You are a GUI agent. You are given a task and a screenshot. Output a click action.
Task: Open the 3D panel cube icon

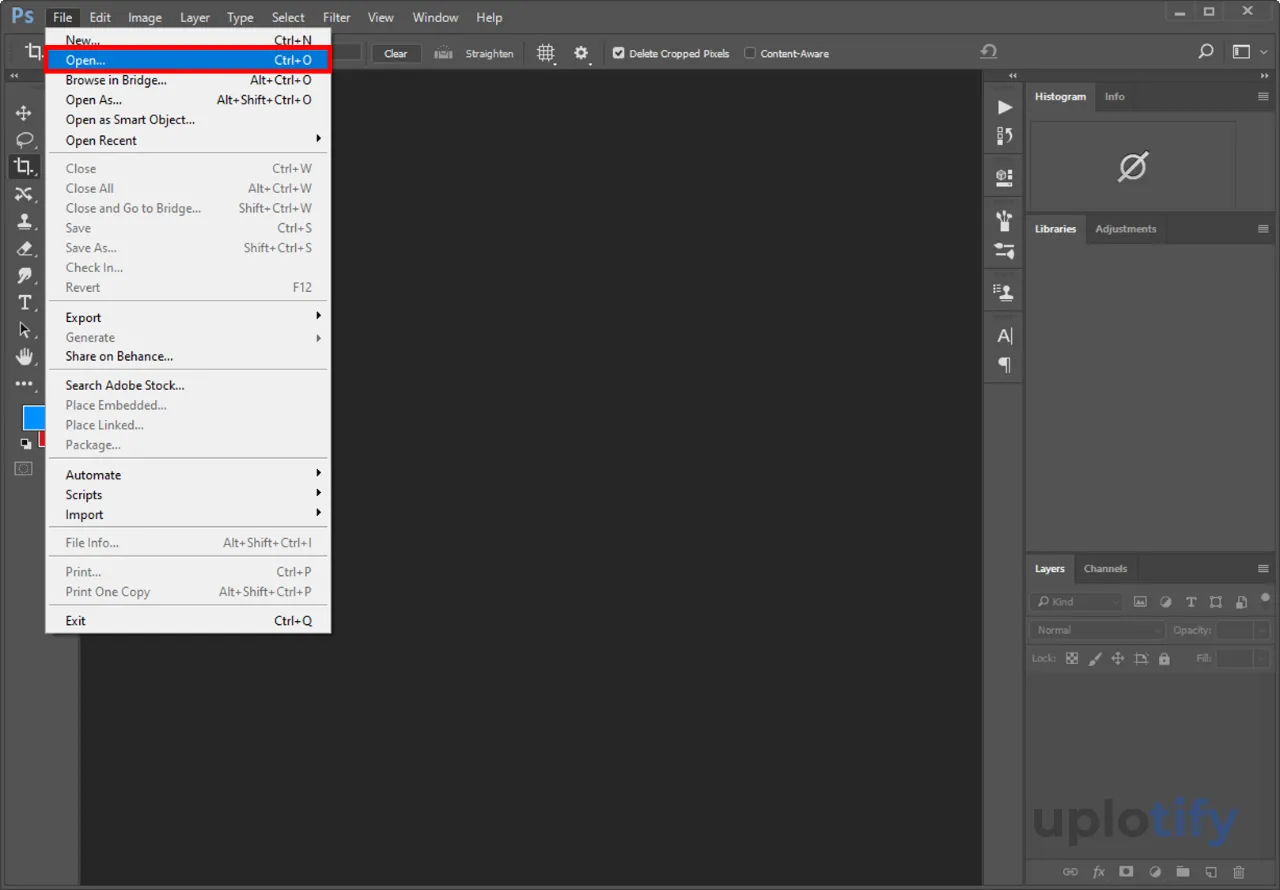1005,178
